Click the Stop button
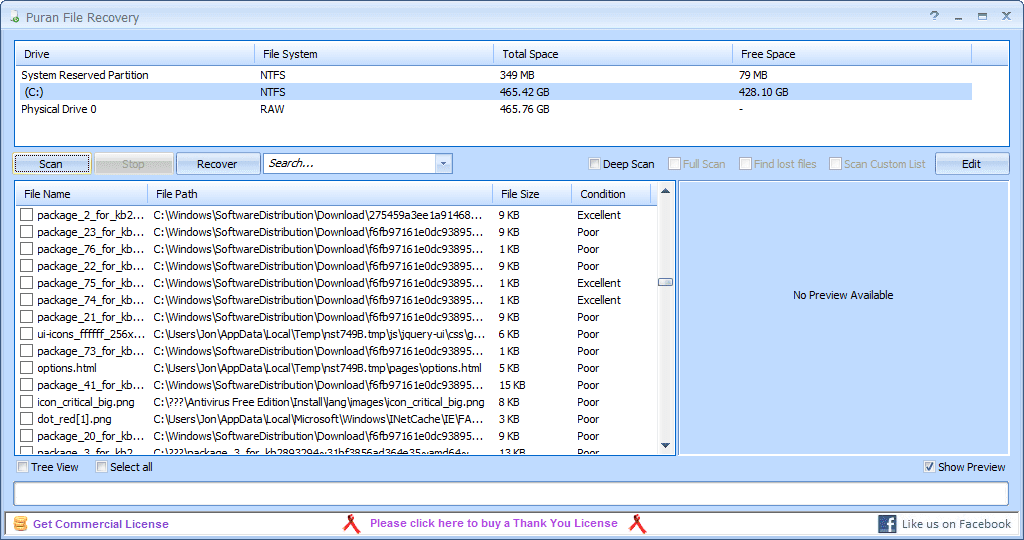This screenshot has height=540, width=1024. [x=133, y=164]
